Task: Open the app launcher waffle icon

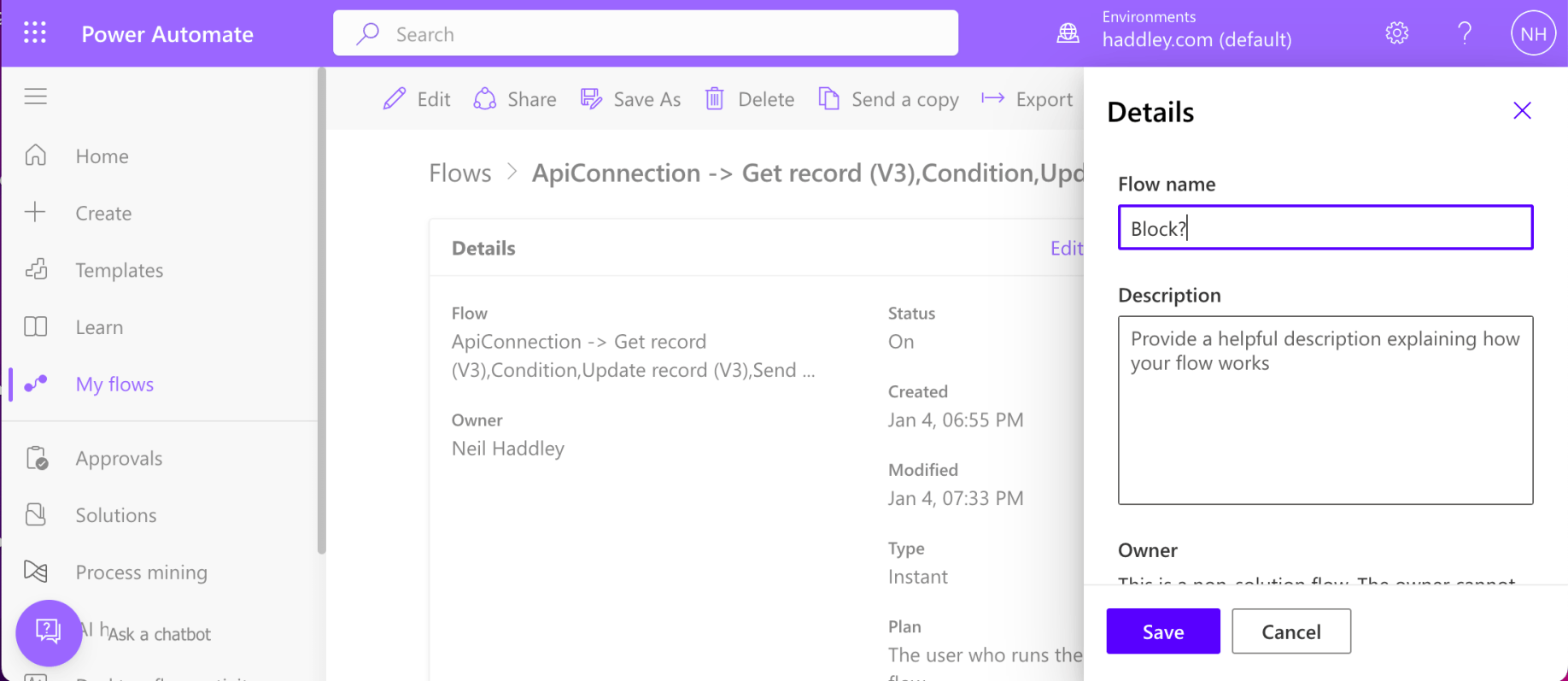Action: 35,33
